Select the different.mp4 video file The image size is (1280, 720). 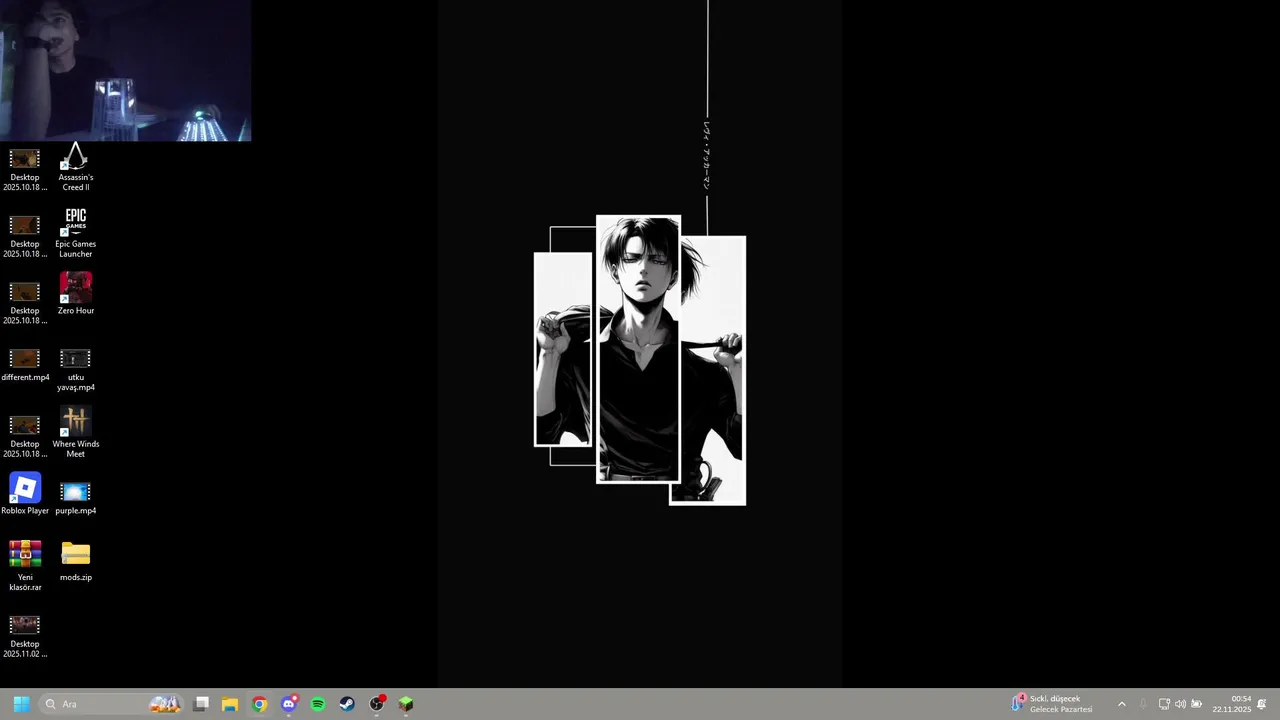click(25, 365)
